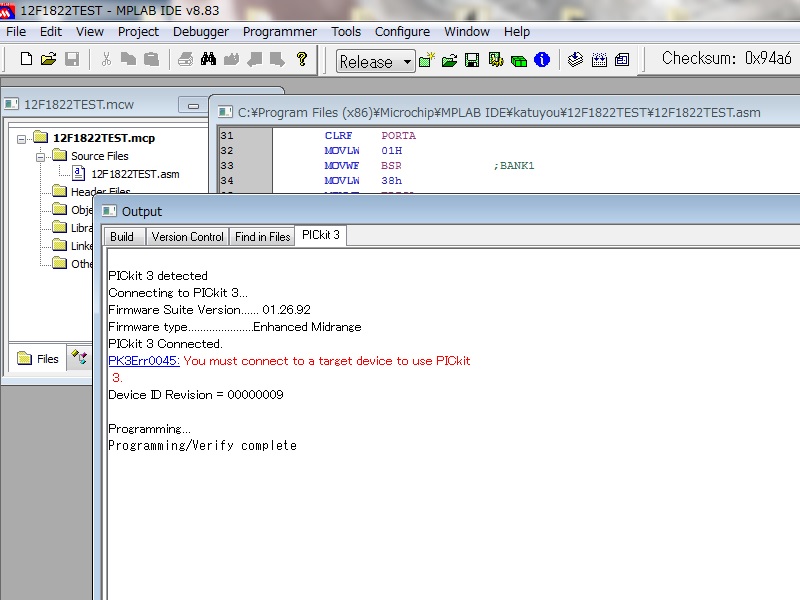The height and width of the screenshot is (600, 800).
Task: Click the blue info icon
Action: (542, 61)
